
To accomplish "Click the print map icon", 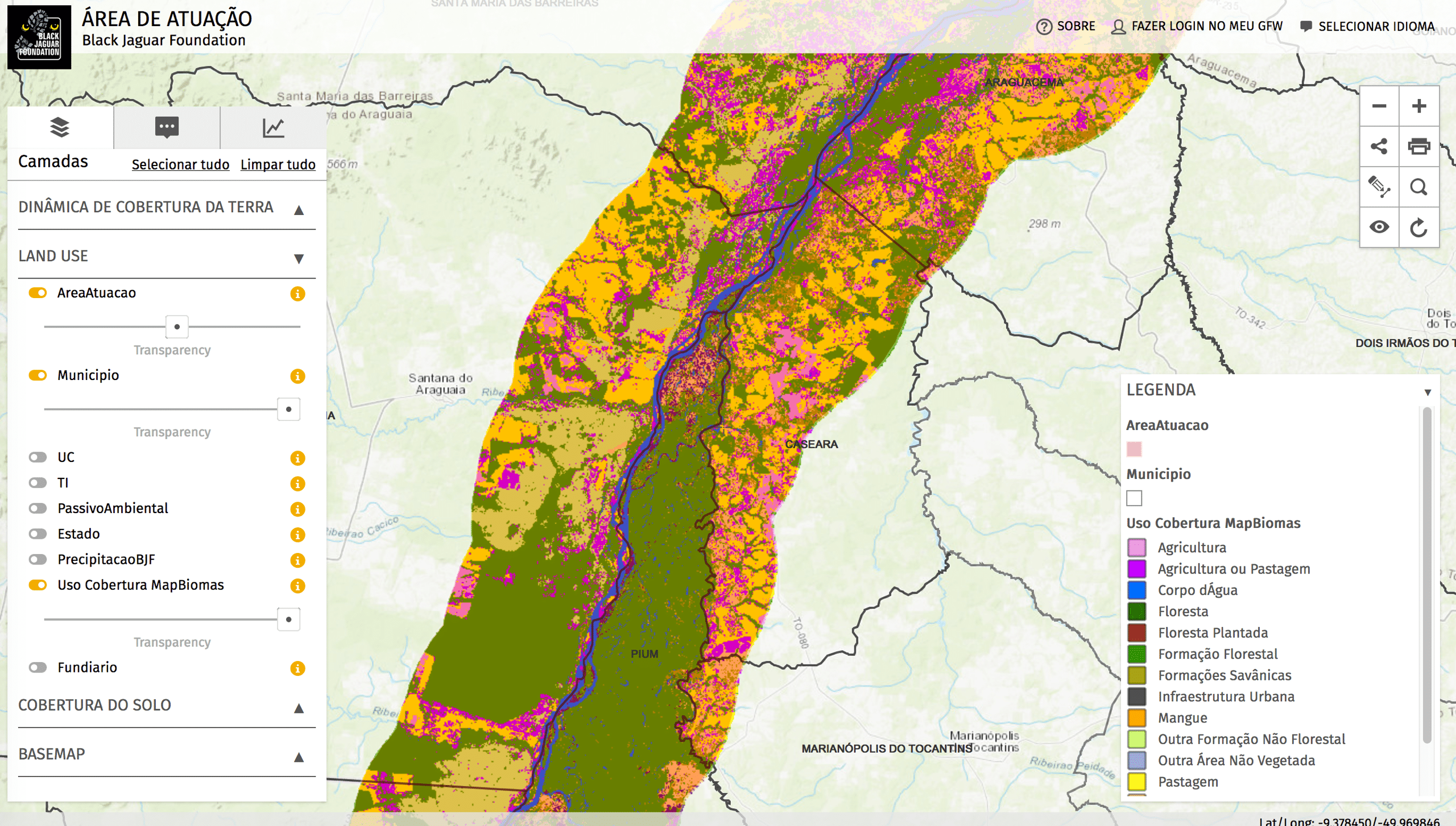I will (1419, 147).
